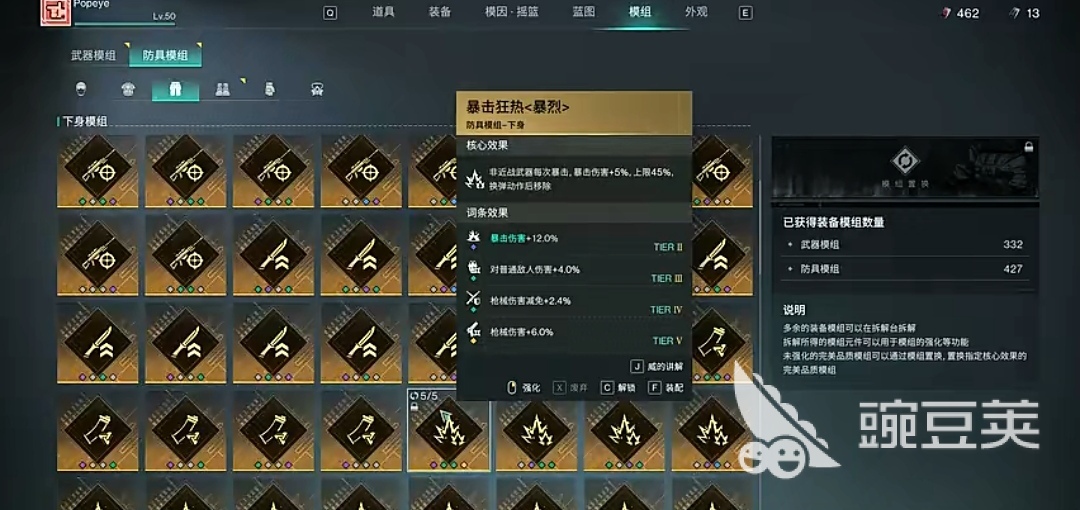Open the 蓝图 menu tab
The image size is (1080, 510).
click(583, 12)
